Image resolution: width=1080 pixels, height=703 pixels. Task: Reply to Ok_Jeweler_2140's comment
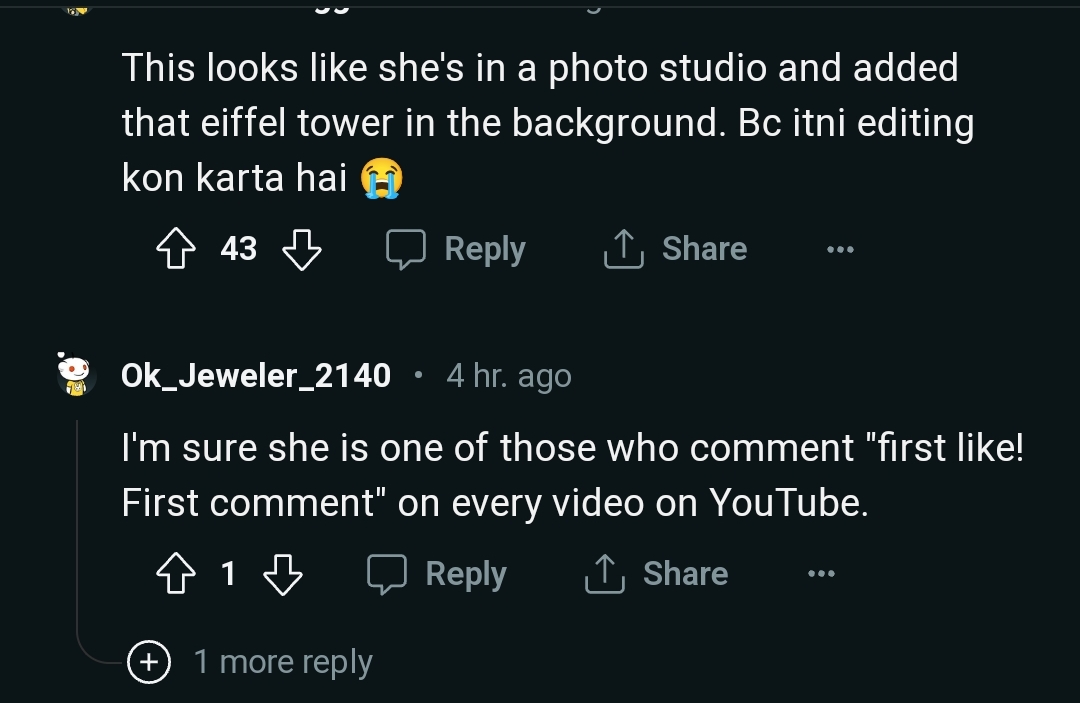click(x=437, y=574)
